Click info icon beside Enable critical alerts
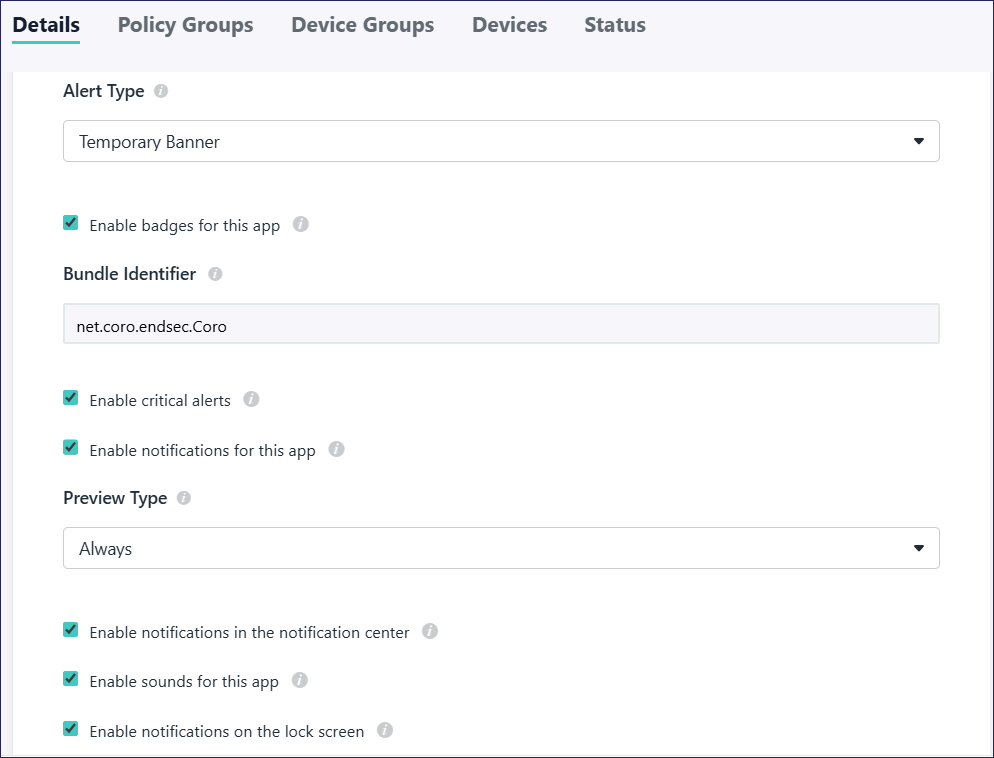This screenshot has width=994, height=758. tap(251, 400)
